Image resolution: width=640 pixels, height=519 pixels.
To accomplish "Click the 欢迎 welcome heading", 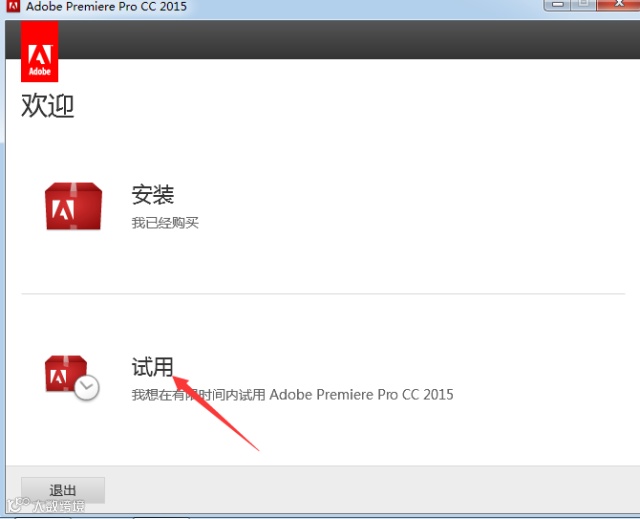I will coord(48,106).
